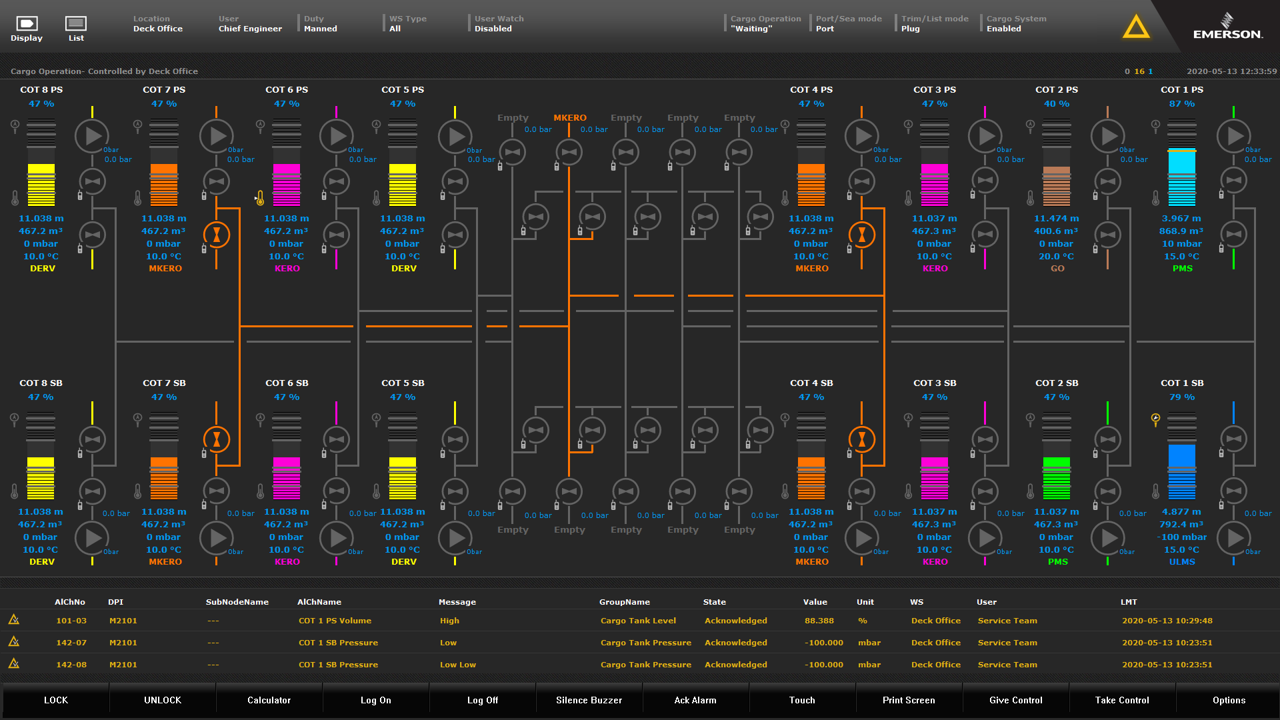This screenshot has width=1280, height=720.
Task: Select the open orange valve beside COT 4 SB
Action: [861, 439]
